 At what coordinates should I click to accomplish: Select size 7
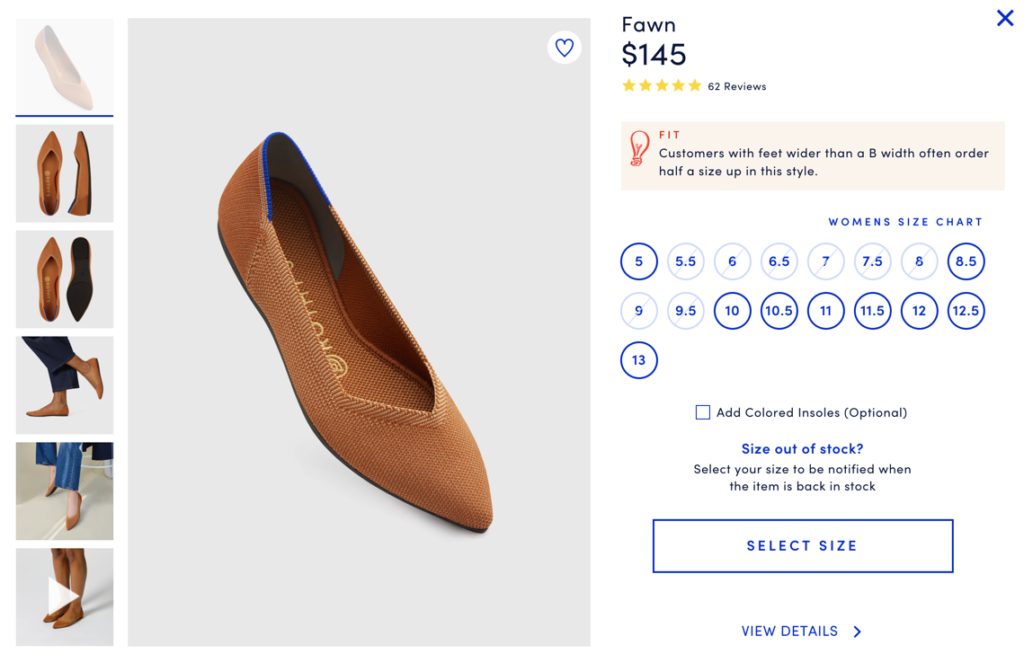(x=825, y=261)
